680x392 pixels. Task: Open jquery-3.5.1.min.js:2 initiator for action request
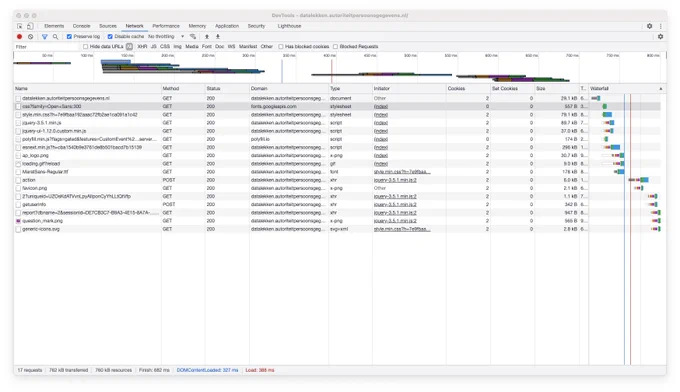395,180
